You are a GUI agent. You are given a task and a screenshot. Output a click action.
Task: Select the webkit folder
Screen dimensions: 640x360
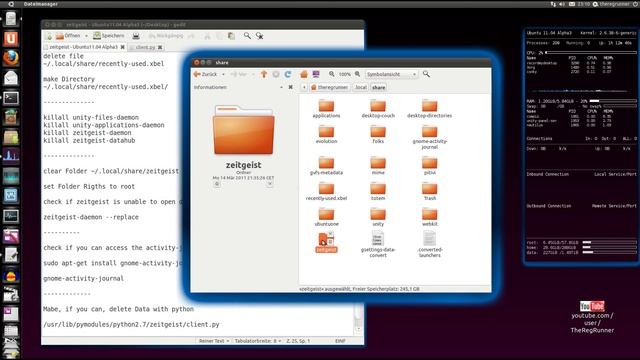(429, 217)
